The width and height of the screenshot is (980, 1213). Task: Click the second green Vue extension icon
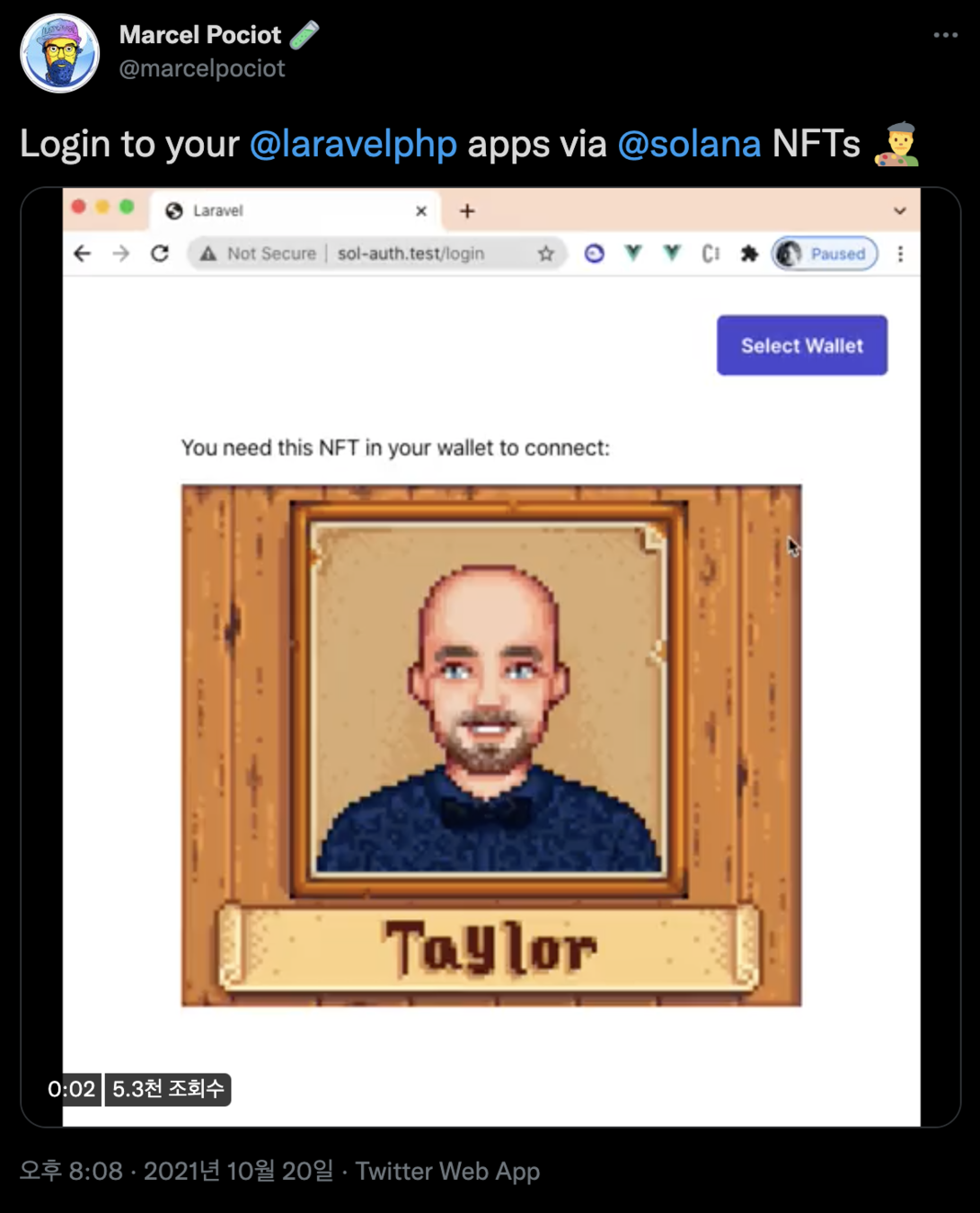(x=672, y=253)
